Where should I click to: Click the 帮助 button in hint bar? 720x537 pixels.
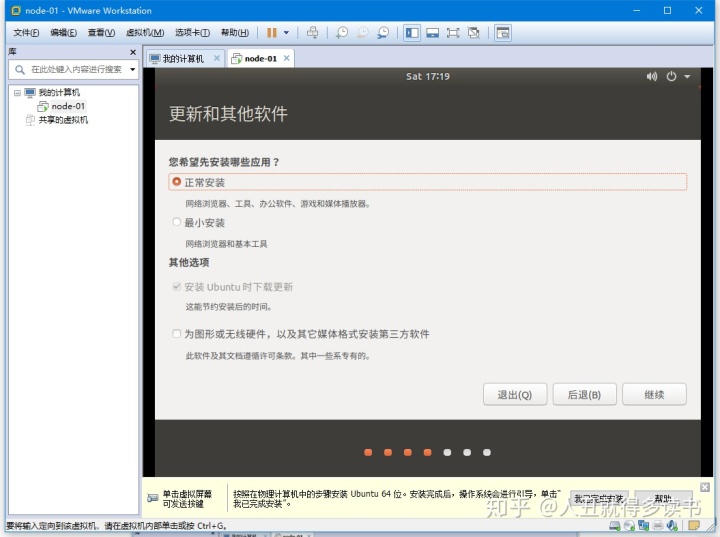[x=664, y=499]
